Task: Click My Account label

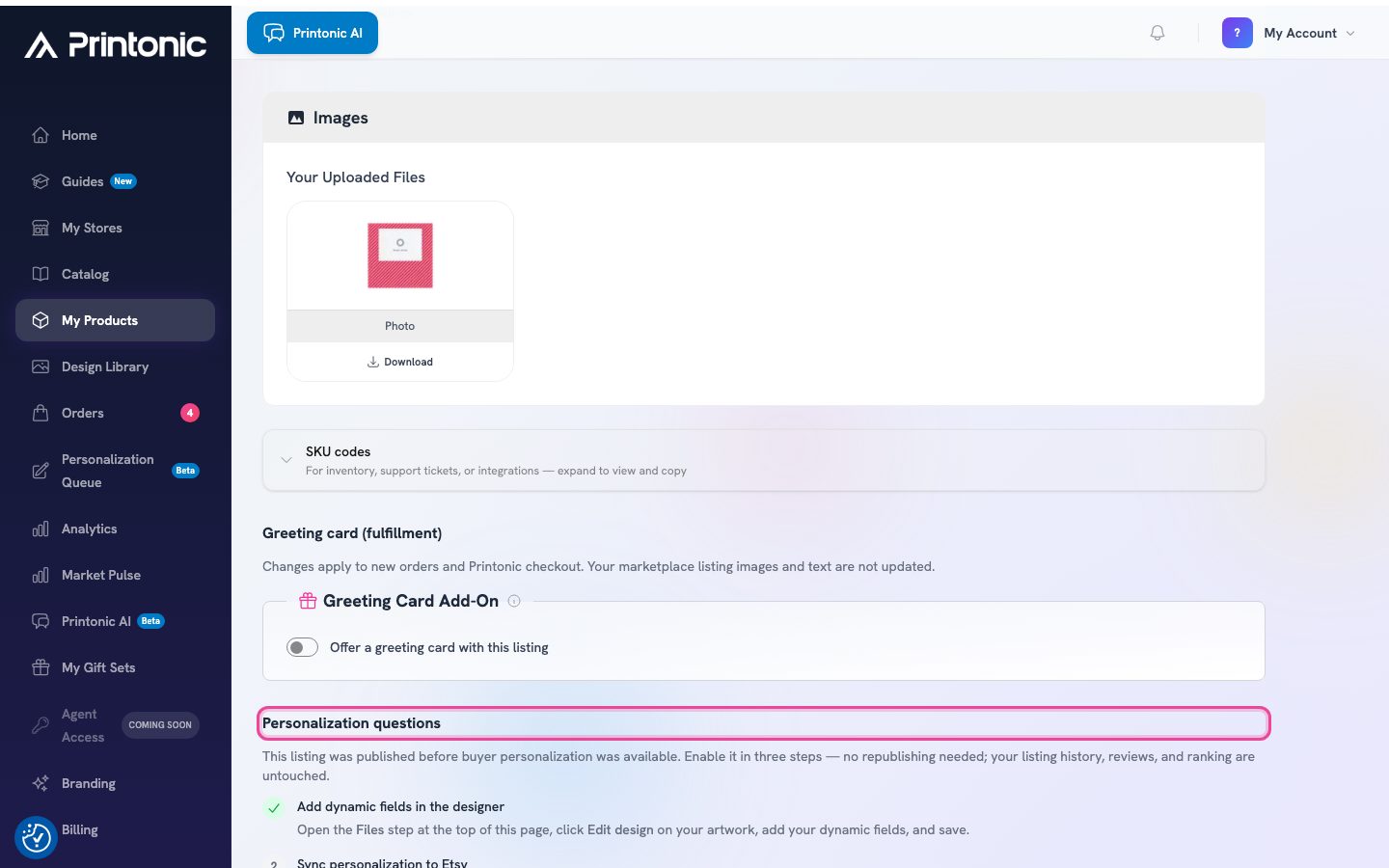Action: [x=1300, y=33]
